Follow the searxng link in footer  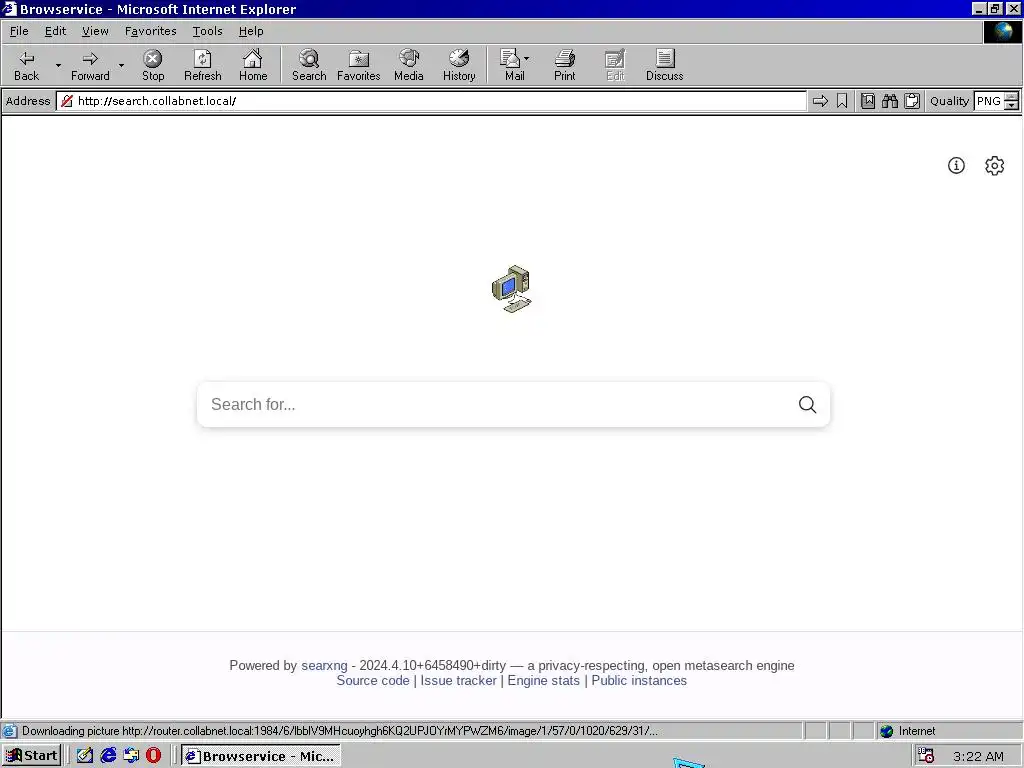(x=324, y=665)
